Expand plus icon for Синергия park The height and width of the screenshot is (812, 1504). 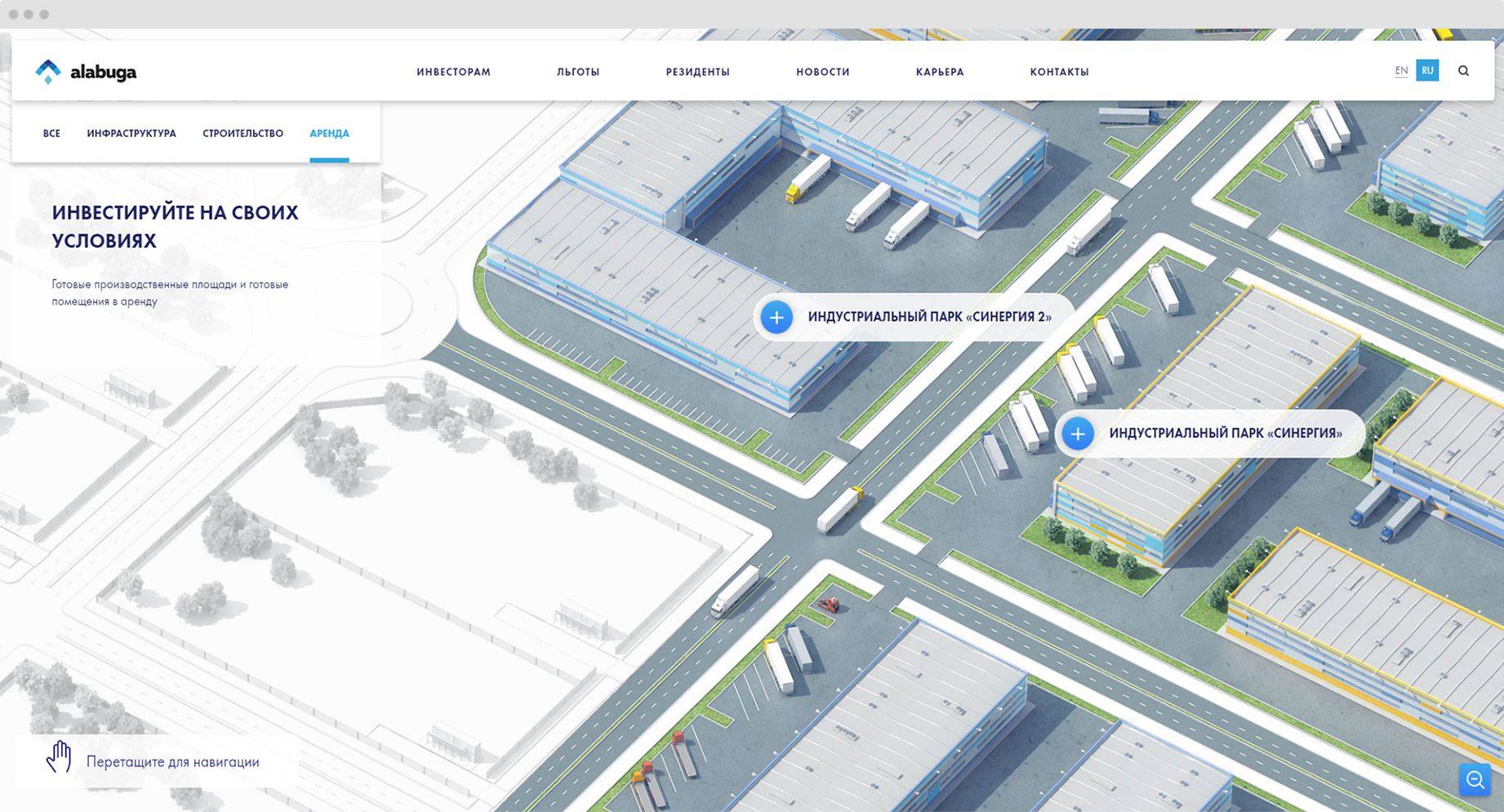coord(1078,433)
